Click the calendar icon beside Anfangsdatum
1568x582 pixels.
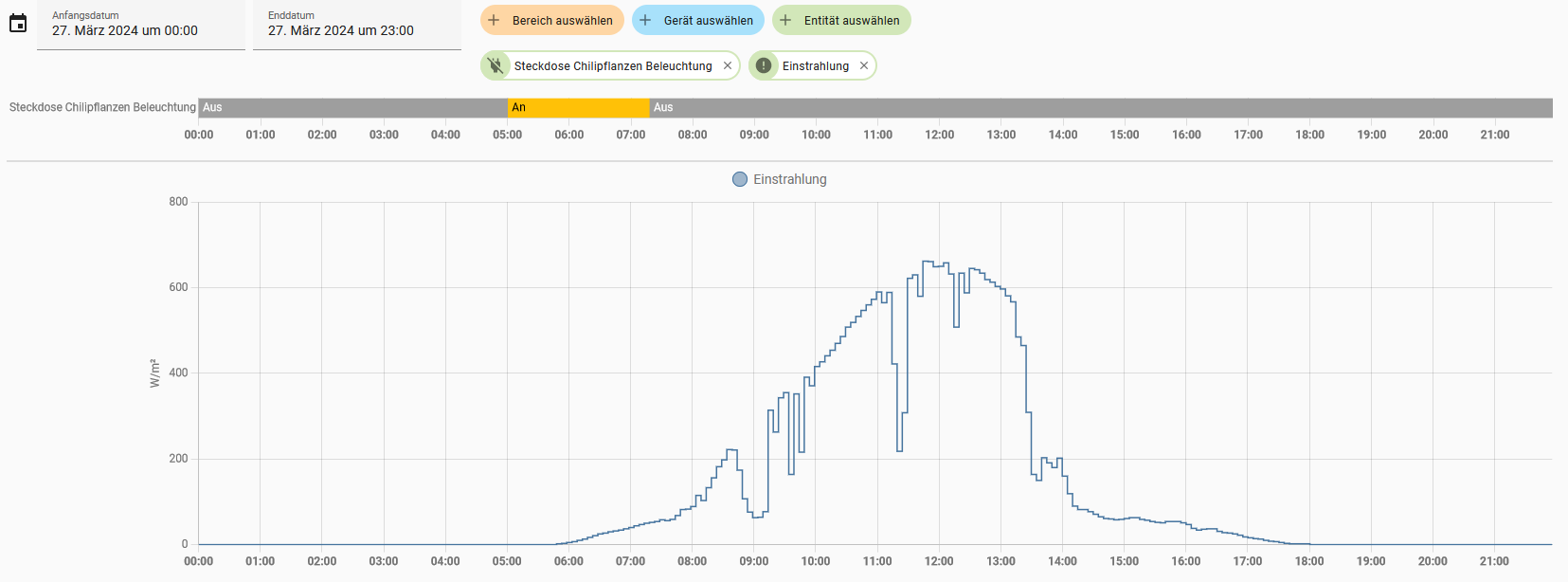click(x=18, y=24)
